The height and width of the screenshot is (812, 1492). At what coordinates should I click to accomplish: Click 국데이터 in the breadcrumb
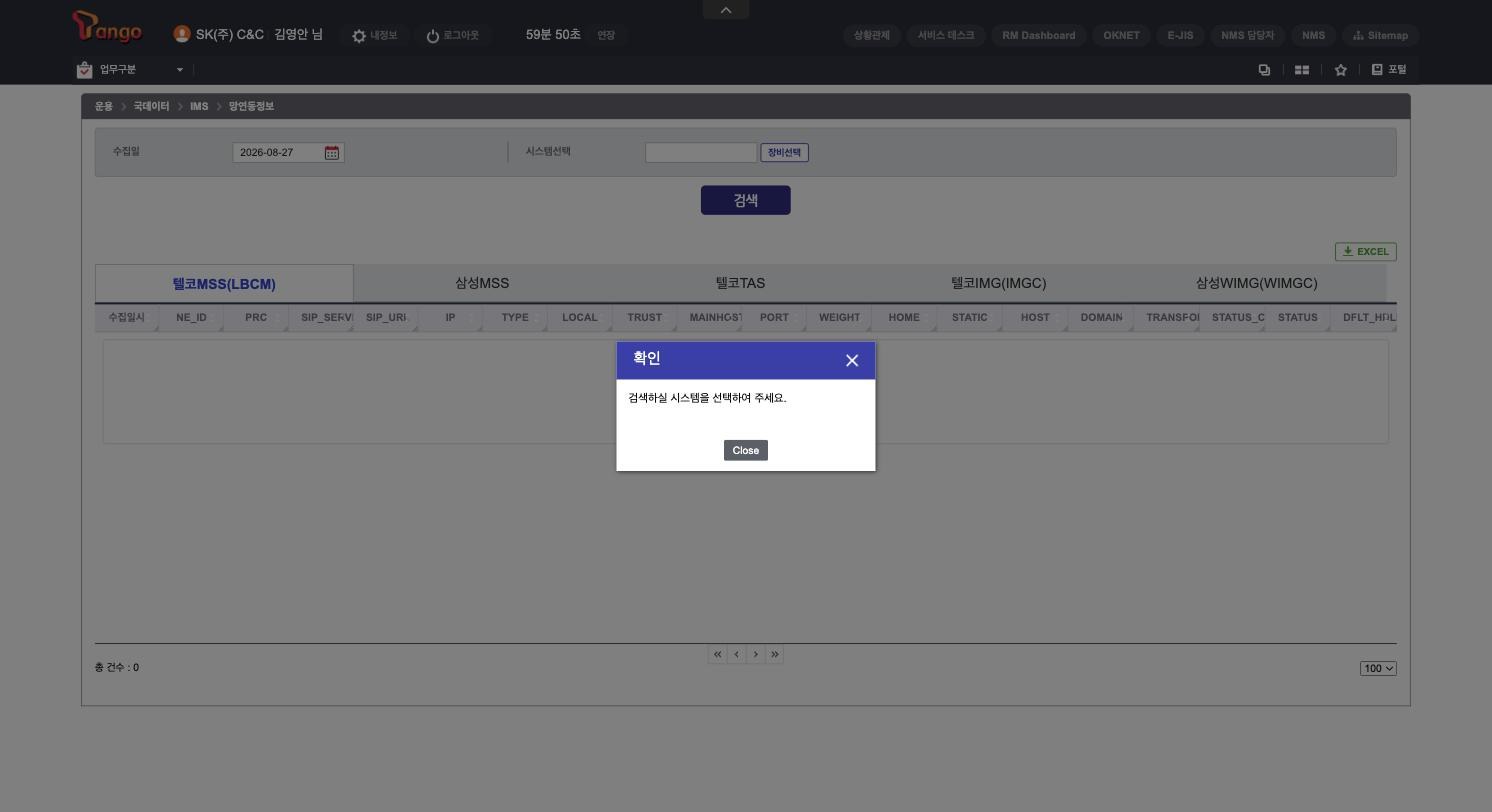click(151, 106)
